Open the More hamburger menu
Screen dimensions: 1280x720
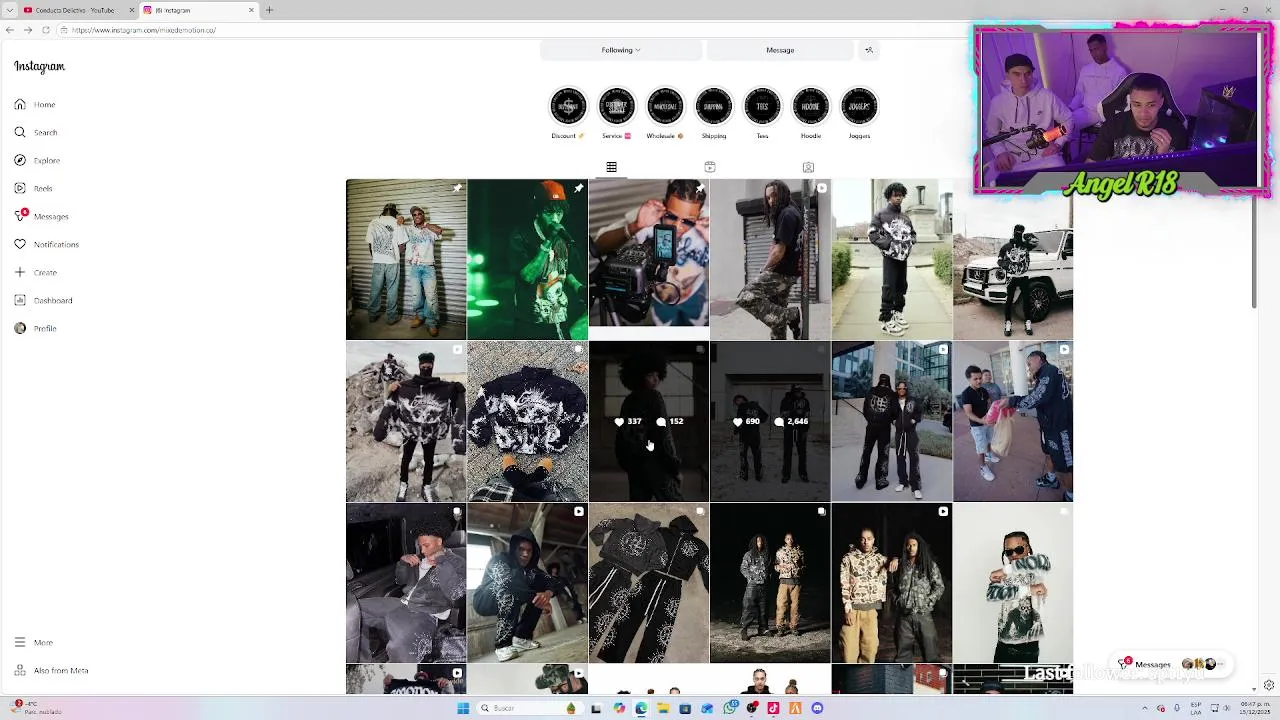pyautogui.click(x=20, y=642)
